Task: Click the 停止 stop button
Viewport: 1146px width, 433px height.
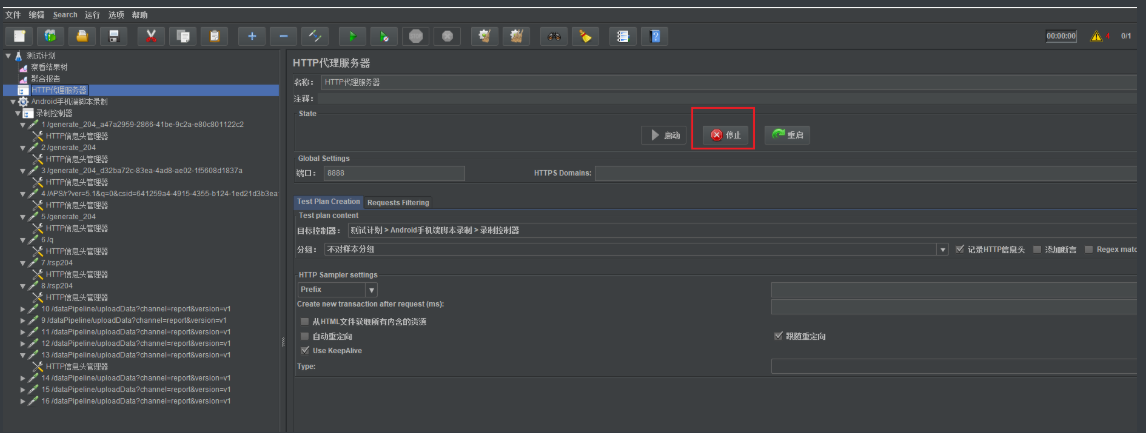Action: pos(726,135)
